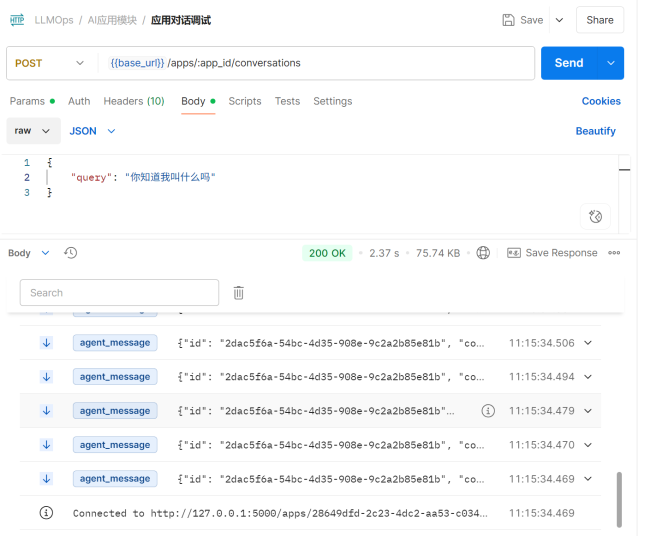Click the Save floppy disk icon

click(509, 20)
